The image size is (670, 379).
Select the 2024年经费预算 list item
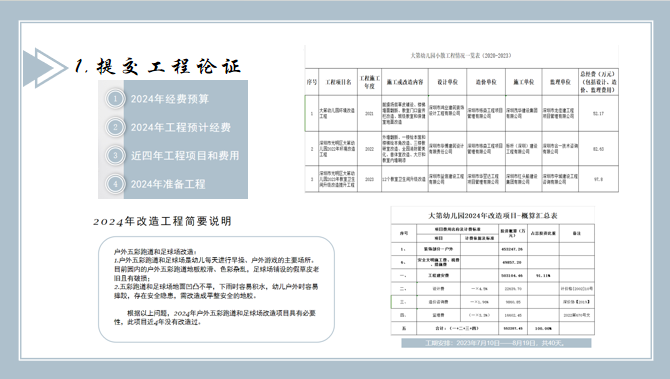(170, 99)
